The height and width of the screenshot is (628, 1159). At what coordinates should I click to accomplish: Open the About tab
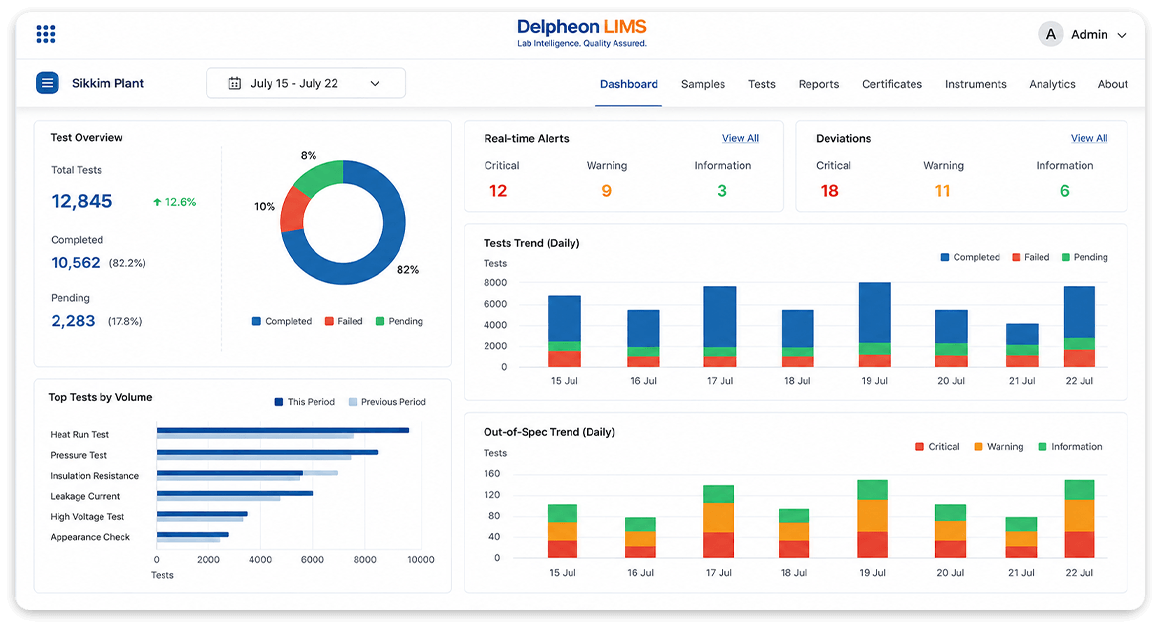pos(1112,84)
